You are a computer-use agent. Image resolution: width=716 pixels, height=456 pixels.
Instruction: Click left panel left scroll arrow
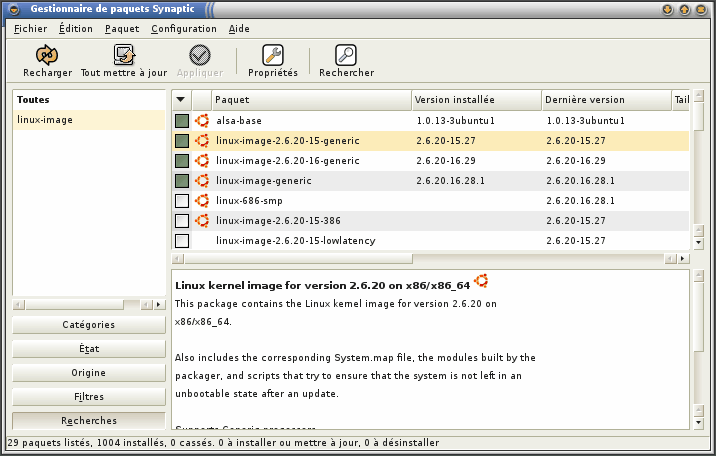(19, 304)
